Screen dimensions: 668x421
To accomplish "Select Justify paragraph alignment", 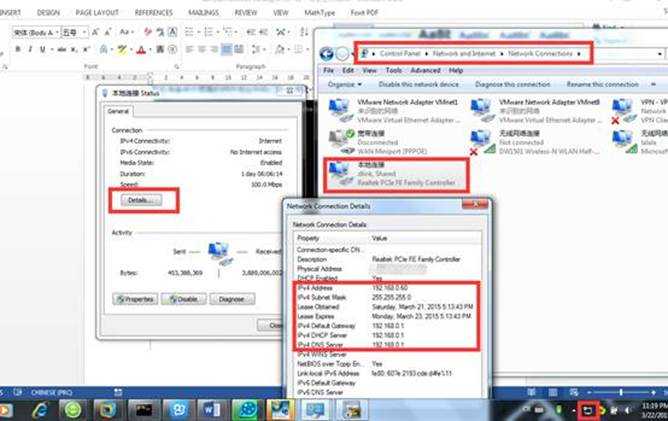I will 226,49.
